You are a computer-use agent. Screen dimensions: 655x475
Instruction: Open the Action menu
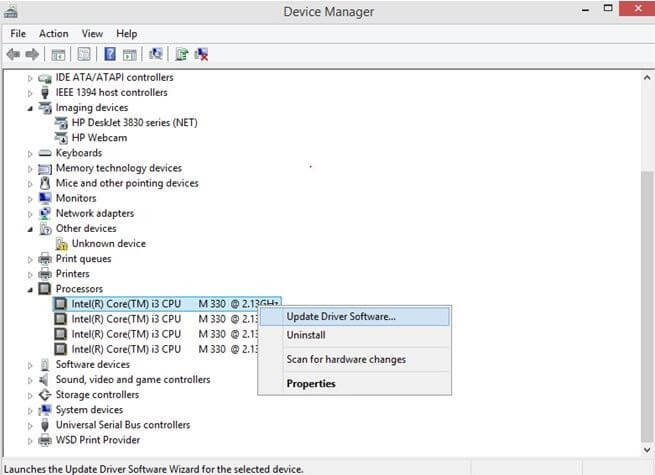[x=53, y=34]
